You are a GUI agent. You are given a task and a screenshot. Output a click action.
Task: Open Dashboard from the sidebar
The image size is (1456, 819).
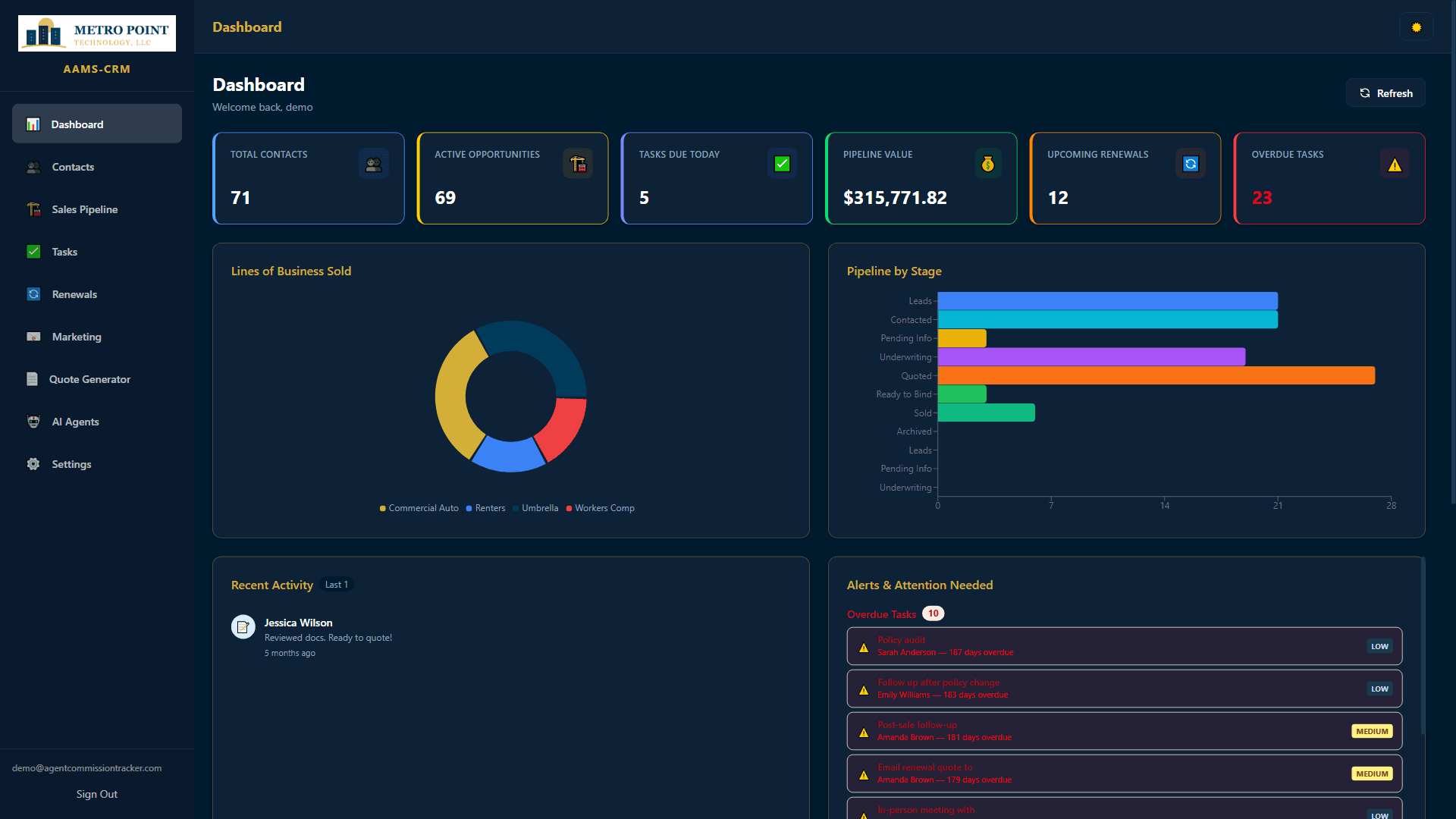77,124
